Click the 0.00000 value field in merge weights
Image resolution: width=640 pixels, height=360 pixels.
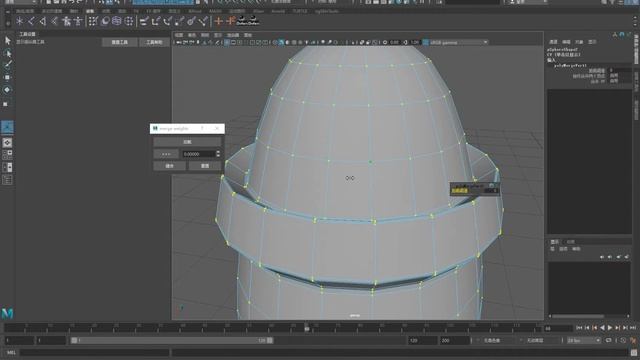(x=198, y=154)
